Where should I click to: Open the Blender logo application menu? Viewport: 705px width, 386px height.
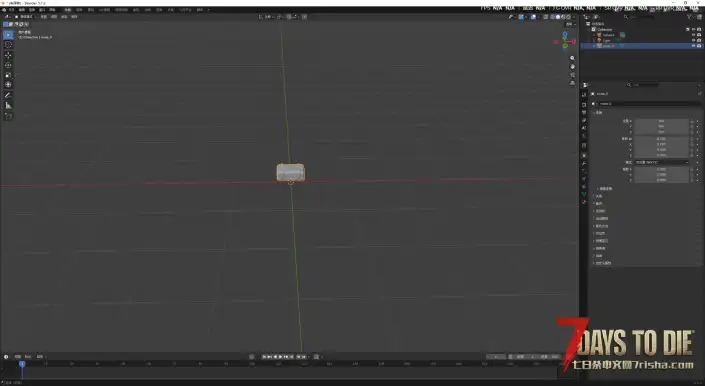(4, 9)
